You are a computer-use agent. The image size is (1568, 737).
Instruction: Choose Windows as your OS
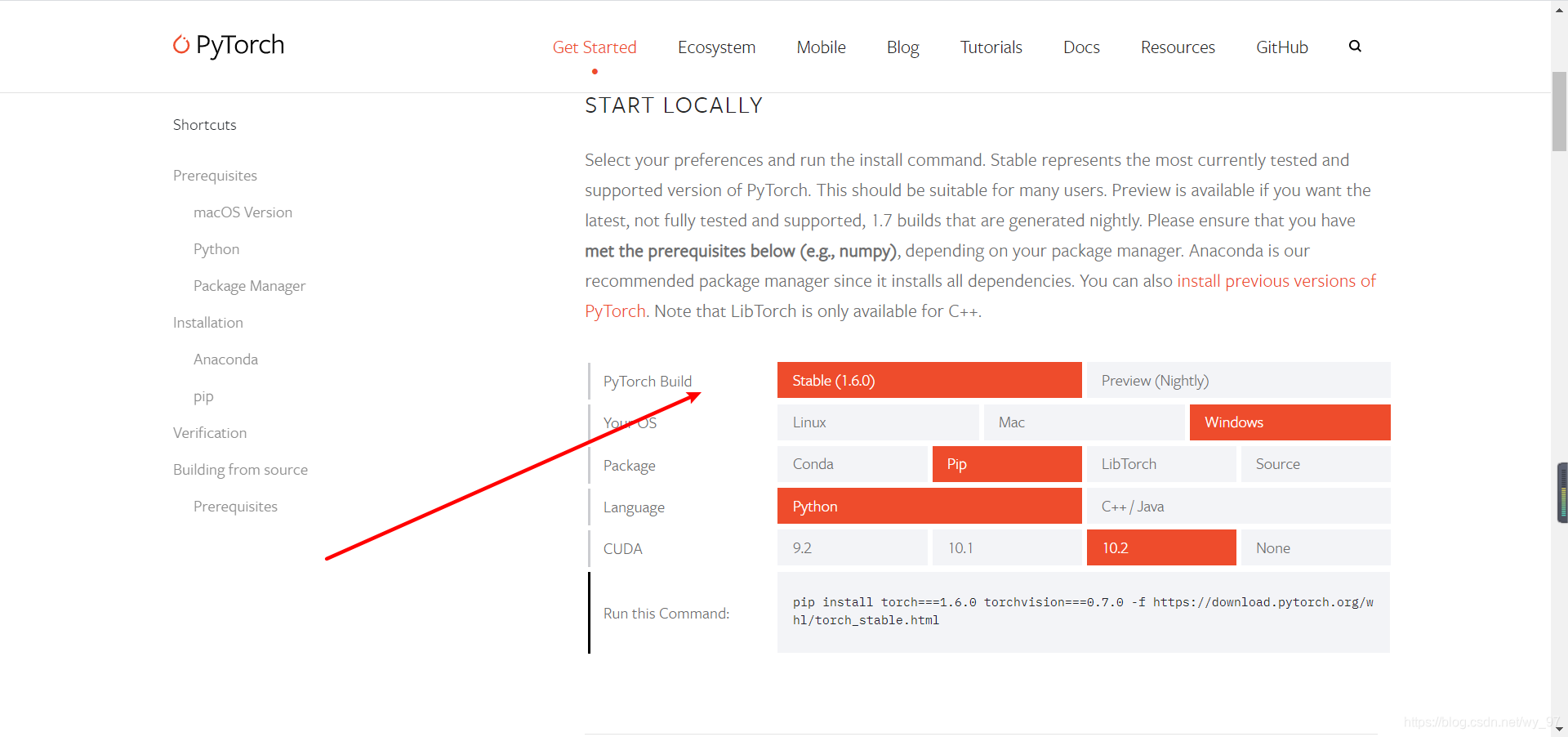click(x=1290, y=422)
